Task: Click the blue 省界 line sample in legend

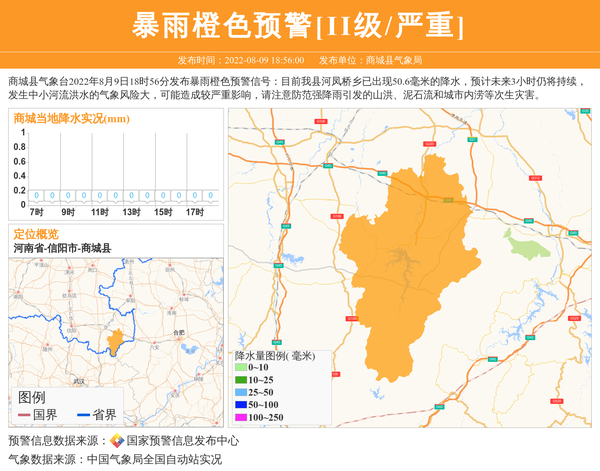Action: [x=83, y=415]
